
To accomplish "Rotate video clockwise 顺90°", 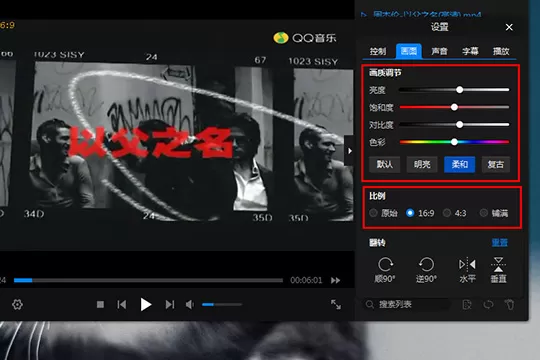I will pos(385,270).
